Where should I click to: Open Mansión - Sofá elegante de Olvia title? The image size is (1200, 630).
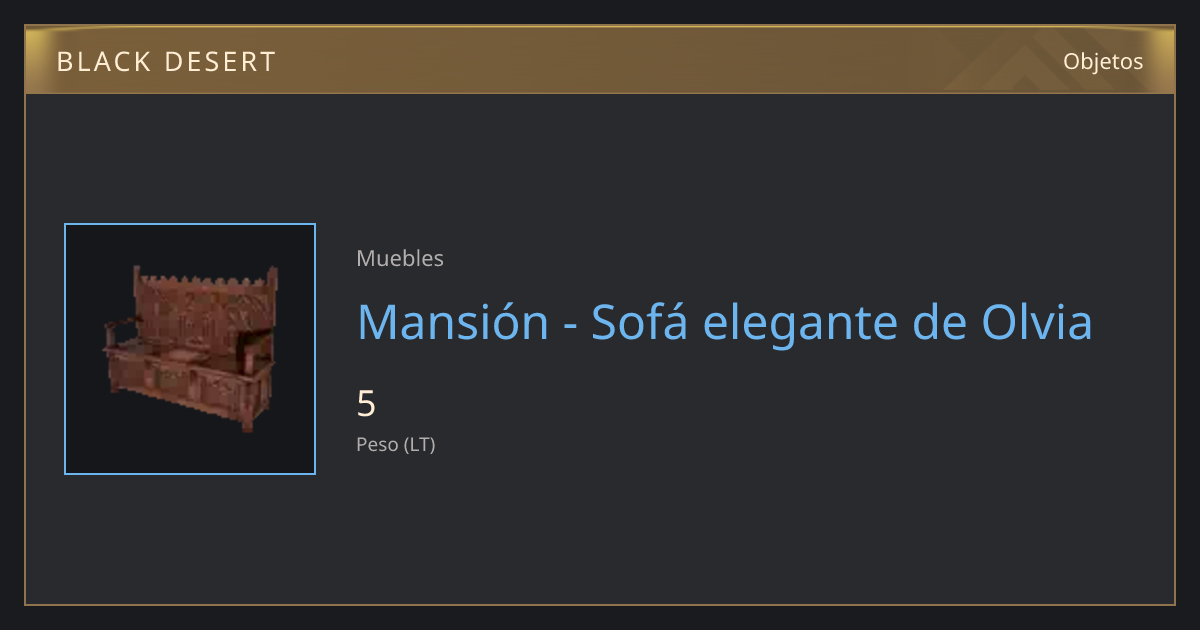coord(724,322)
